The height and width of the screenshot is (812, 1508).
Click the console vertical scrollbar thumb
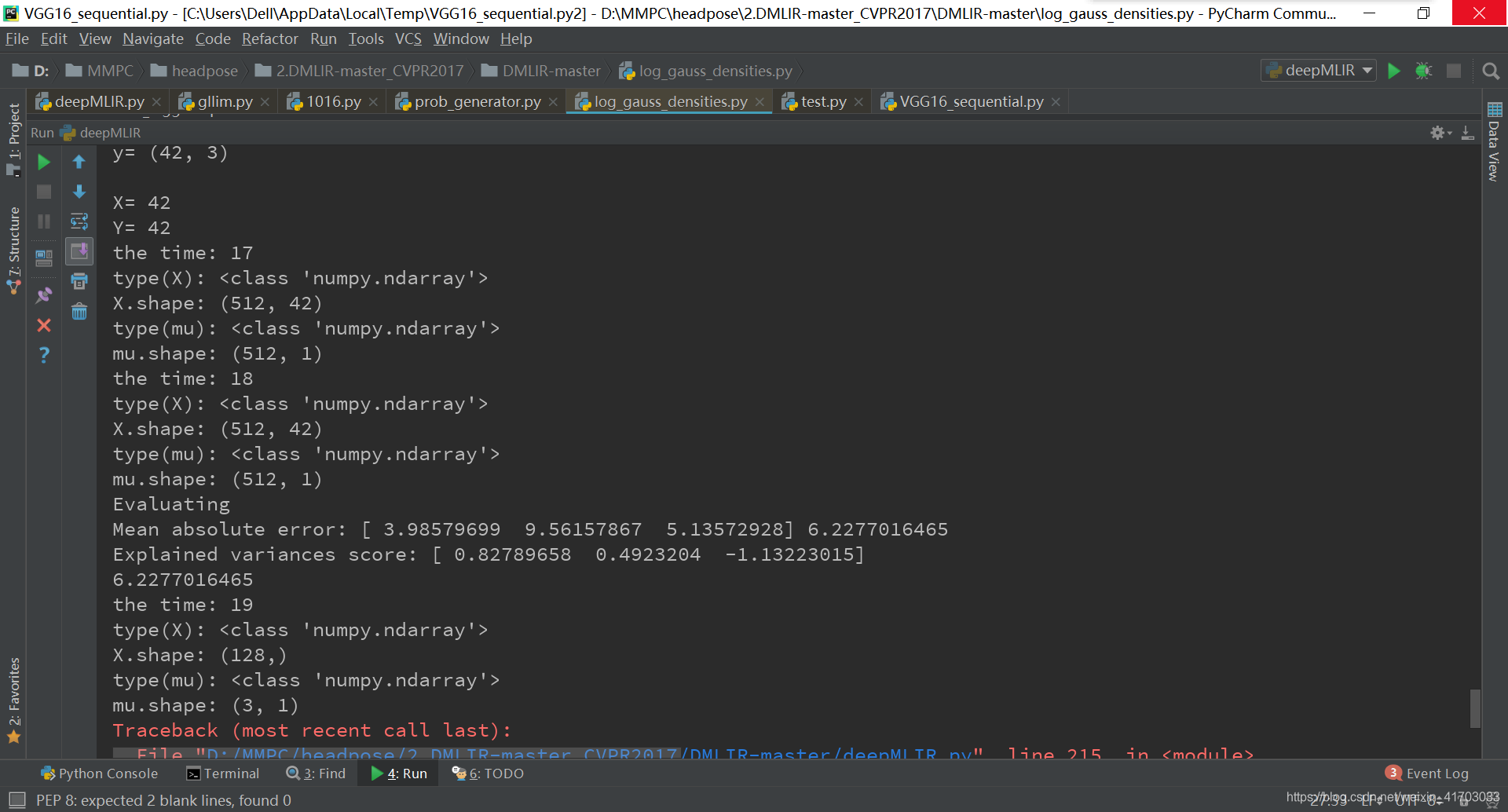[1475, 709]
